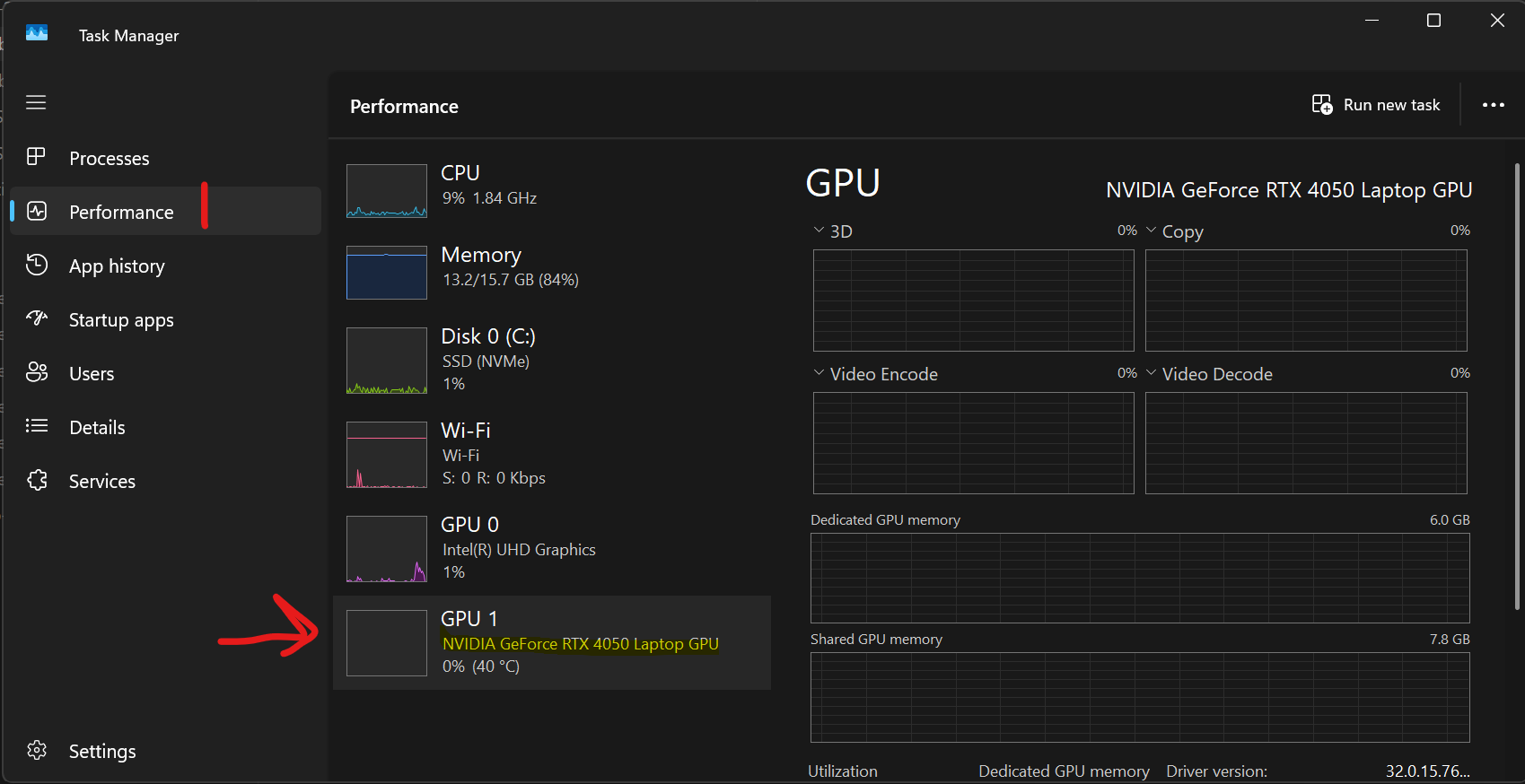Open the Video Decode graph dropdown

1151,373
